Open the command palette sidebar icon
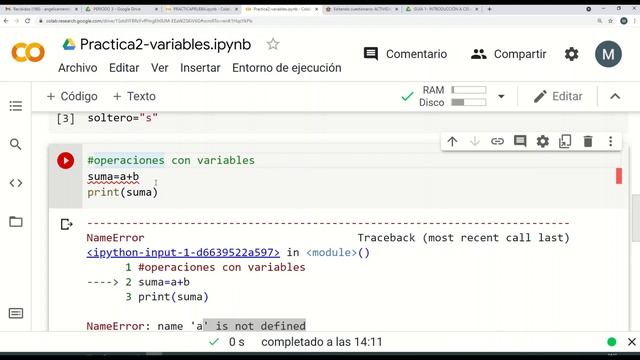640x360 pixels. pyautogui.click(x=16, y=313)
